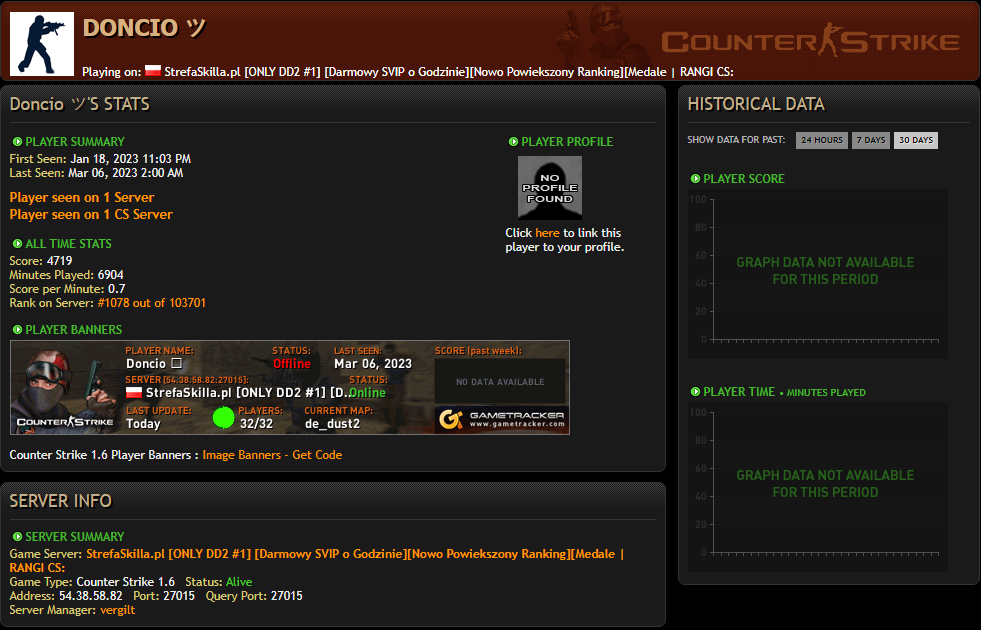Click 'Player seen on 1 CS Server'

(x=91, y=215)
